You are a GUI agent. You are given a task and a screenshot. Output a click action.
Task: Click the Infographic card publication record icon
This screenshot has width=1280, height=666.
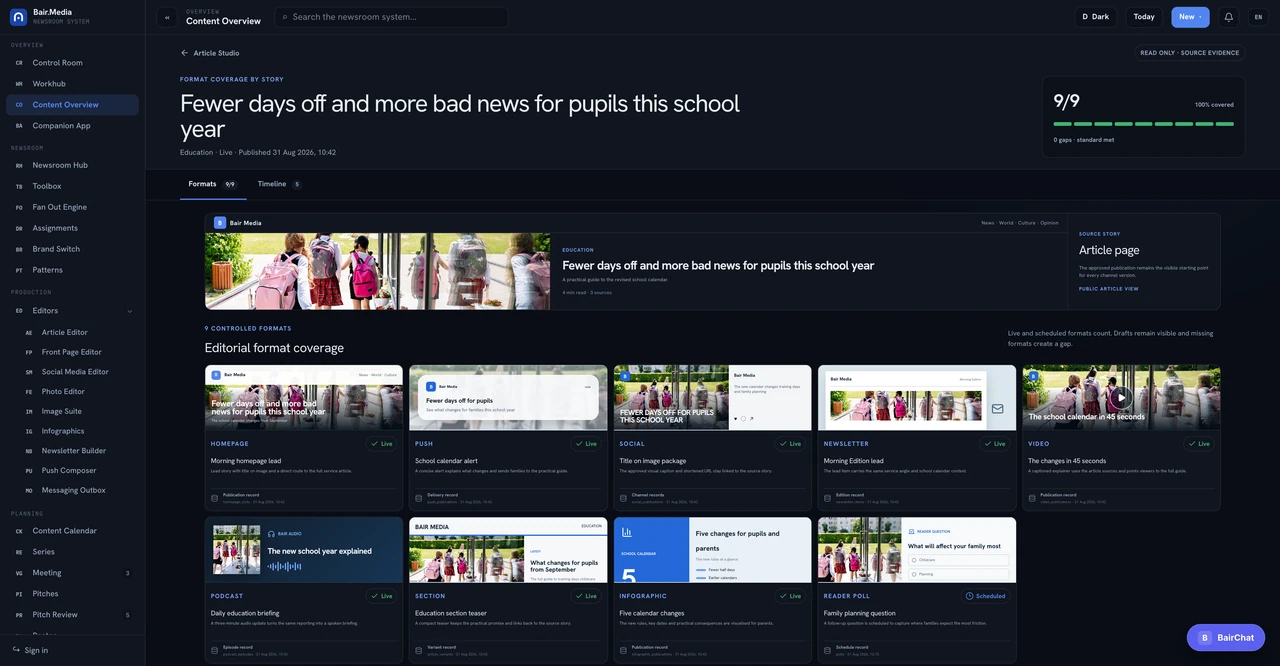click(623, 650)
